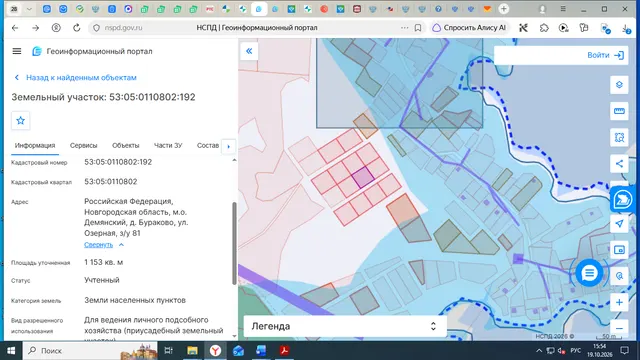Click the cadastral number 53:05:0110802:192 value

(x=118, y=162)
